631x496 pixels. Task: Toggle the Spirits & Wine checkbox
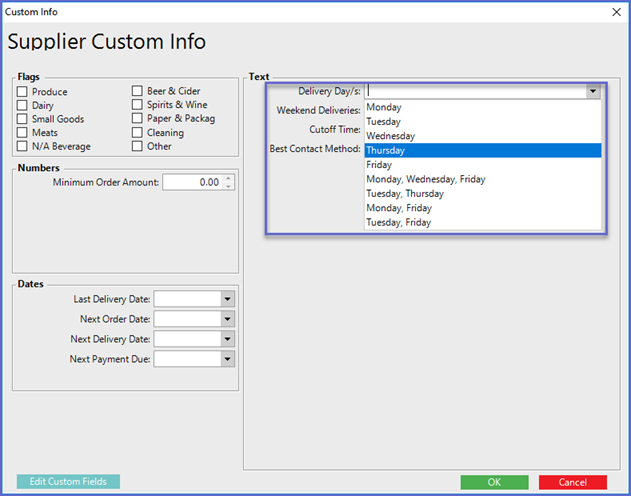138,105
